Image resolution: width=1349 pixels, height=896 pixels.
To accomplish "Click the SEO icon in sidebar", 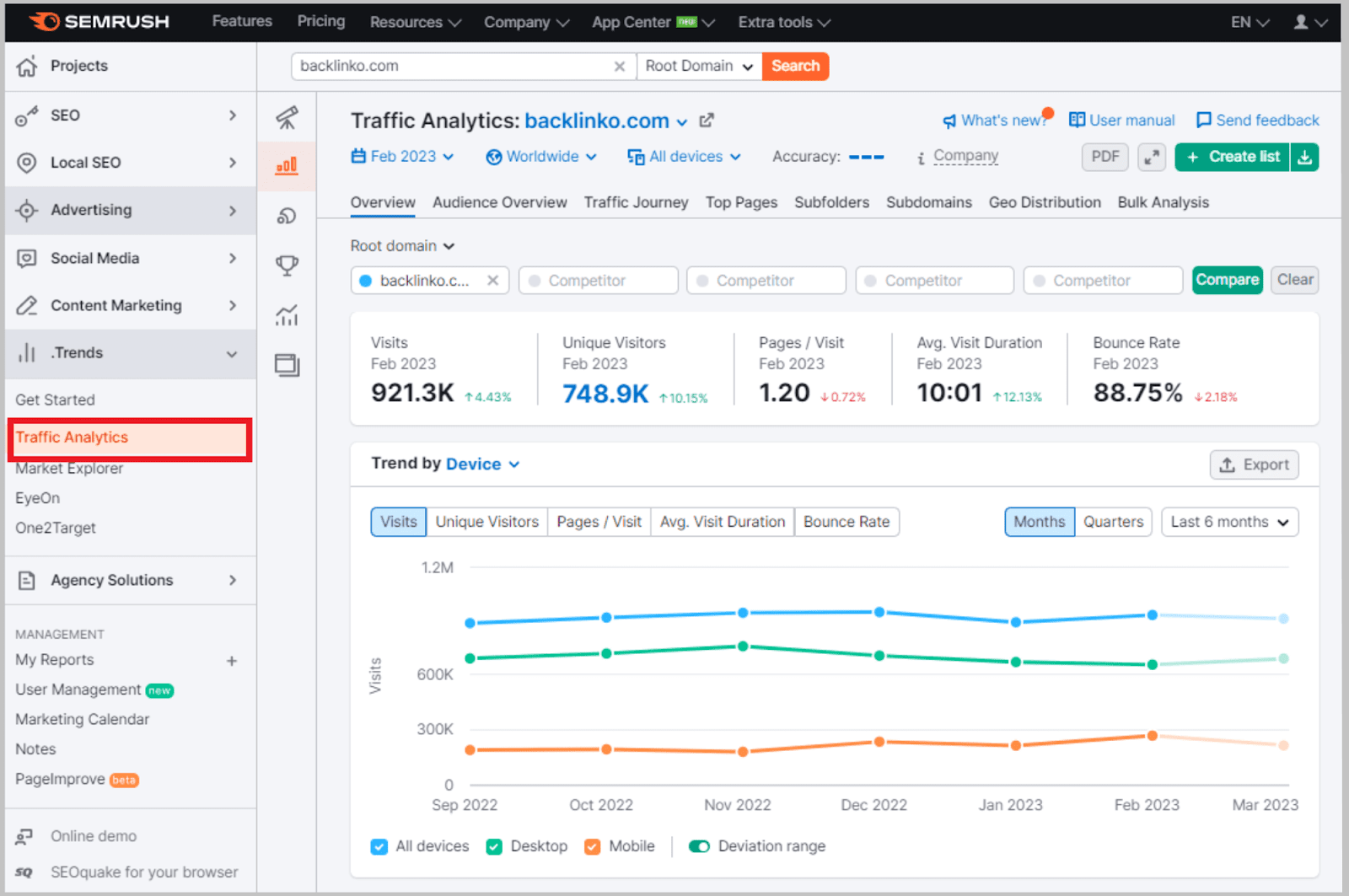I will pyautogui.click(x=27, y=115).
